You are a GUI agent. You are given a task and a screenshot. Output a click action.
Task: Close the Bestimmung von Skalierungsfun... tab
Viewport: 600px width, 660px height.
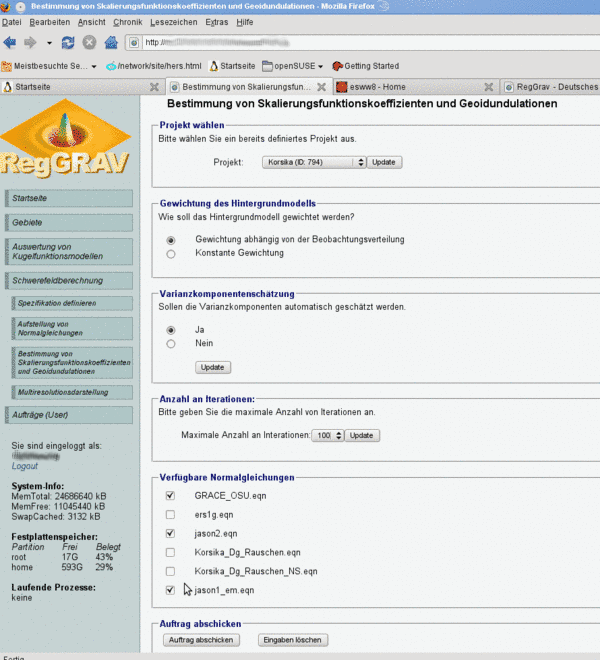click(321, 87)
